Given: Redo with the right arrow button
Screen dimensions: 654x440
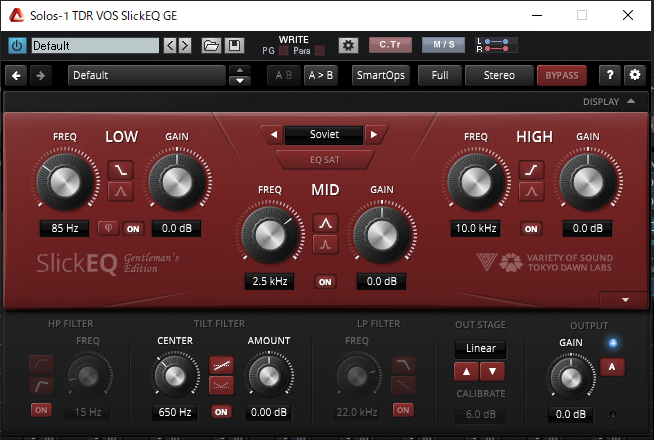Looking at the screenshot, I should click(41, 75).
